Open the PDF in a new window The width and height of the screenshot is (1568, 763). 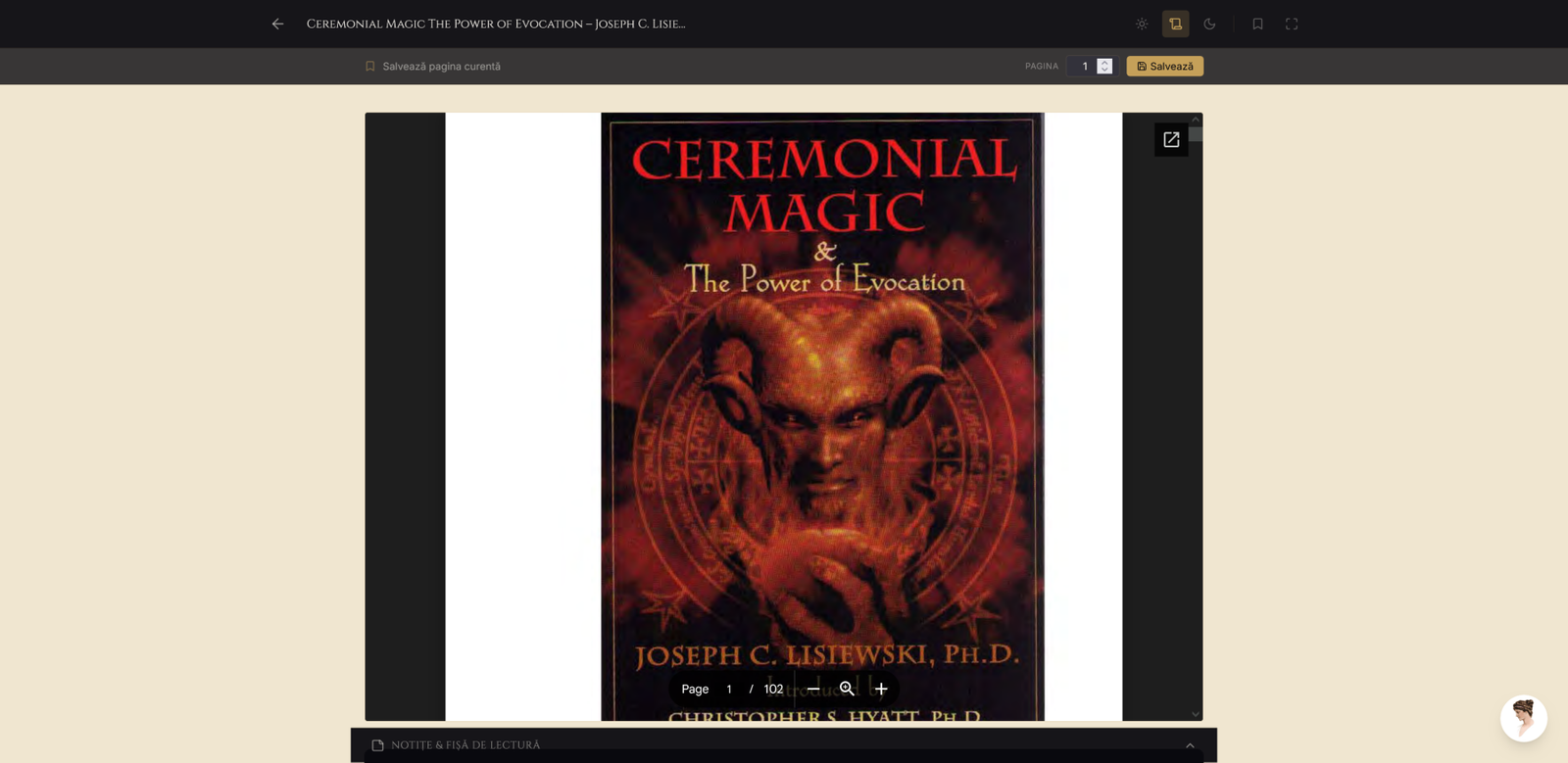(1171, 140)
